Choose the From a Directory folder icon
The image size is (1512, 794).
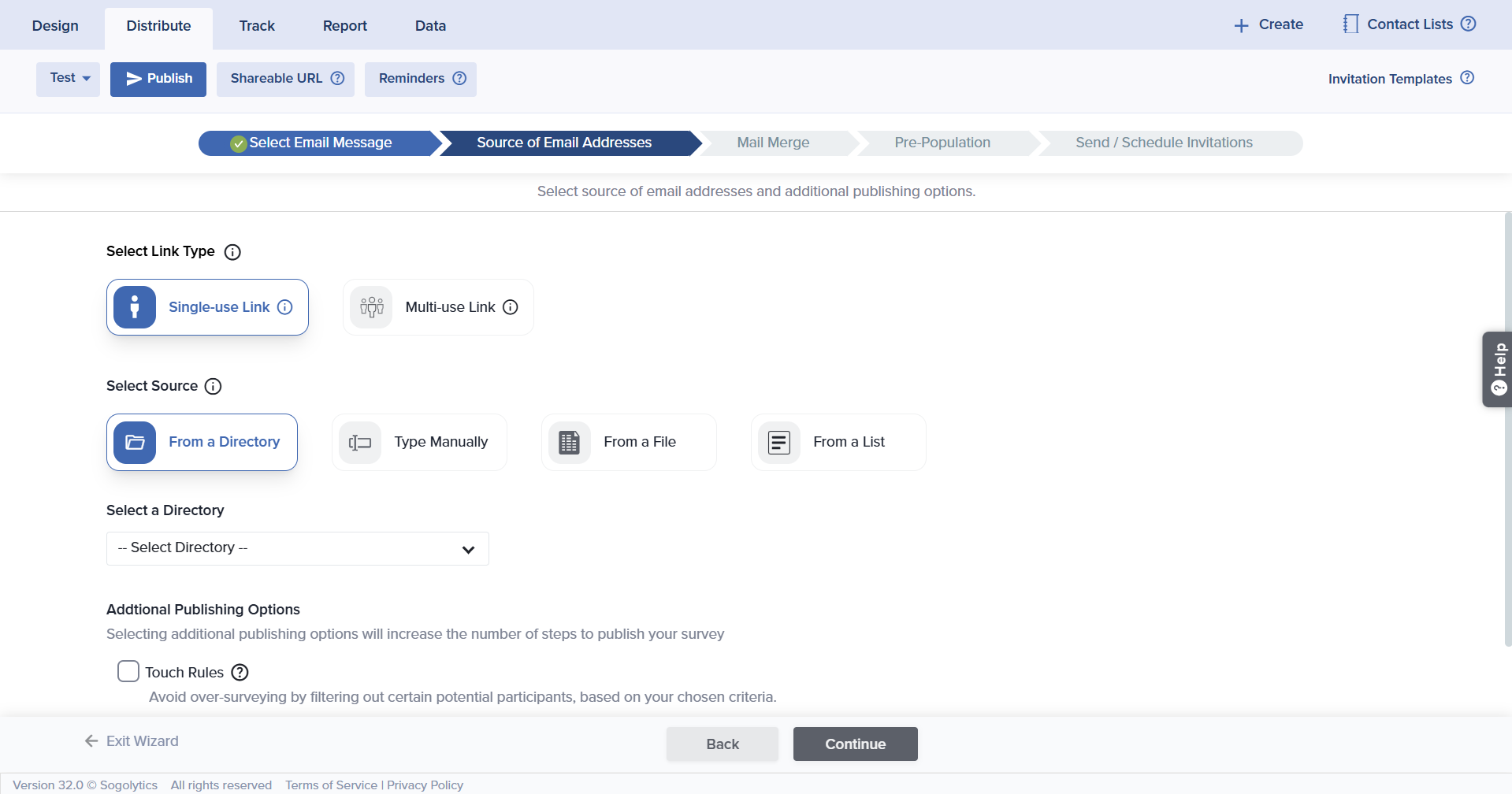click(135, 443)
